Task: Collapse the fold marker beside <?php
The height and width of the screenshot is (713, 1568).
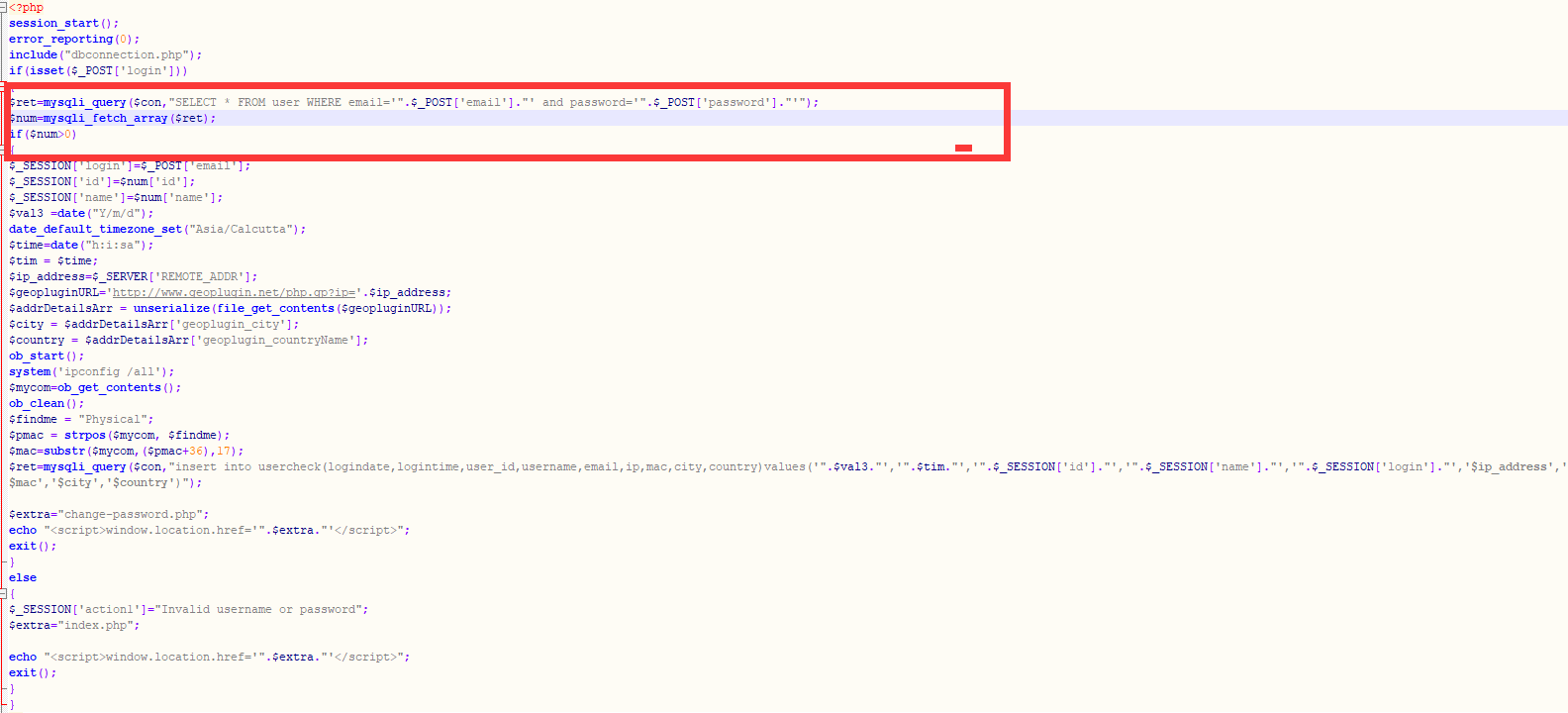Action: (x=3, y=8)
